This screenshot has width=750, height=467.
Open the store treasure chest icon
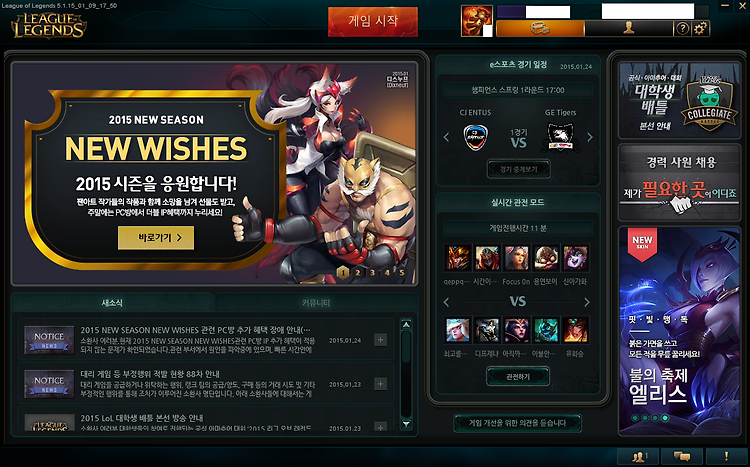click(x=540, y=28)
